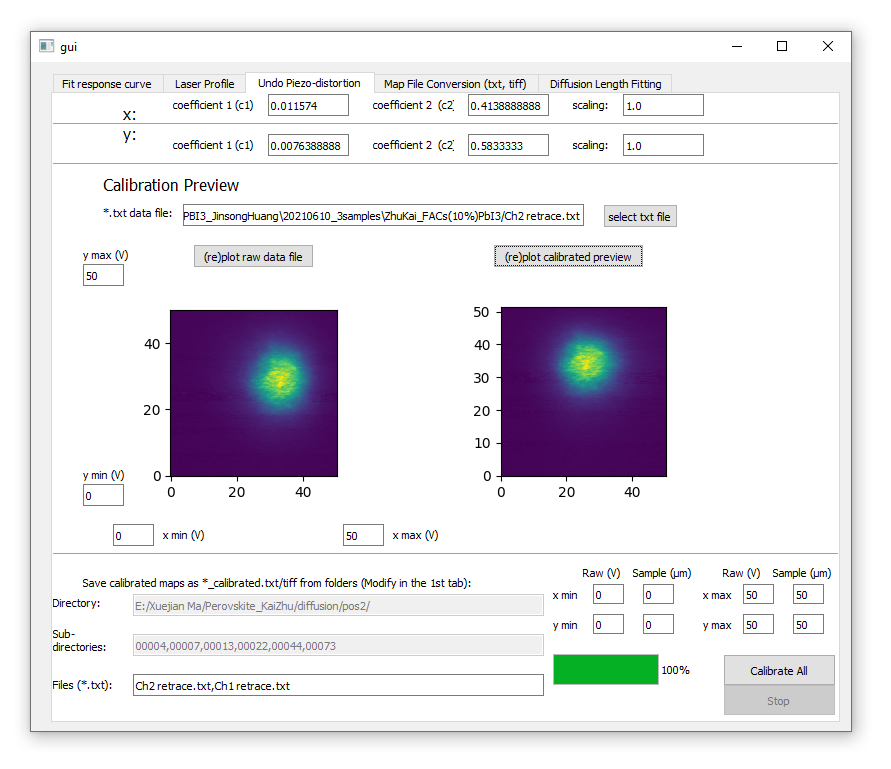
Task: Focus the x min Sample (µm) field
Action: coord(658,595)
